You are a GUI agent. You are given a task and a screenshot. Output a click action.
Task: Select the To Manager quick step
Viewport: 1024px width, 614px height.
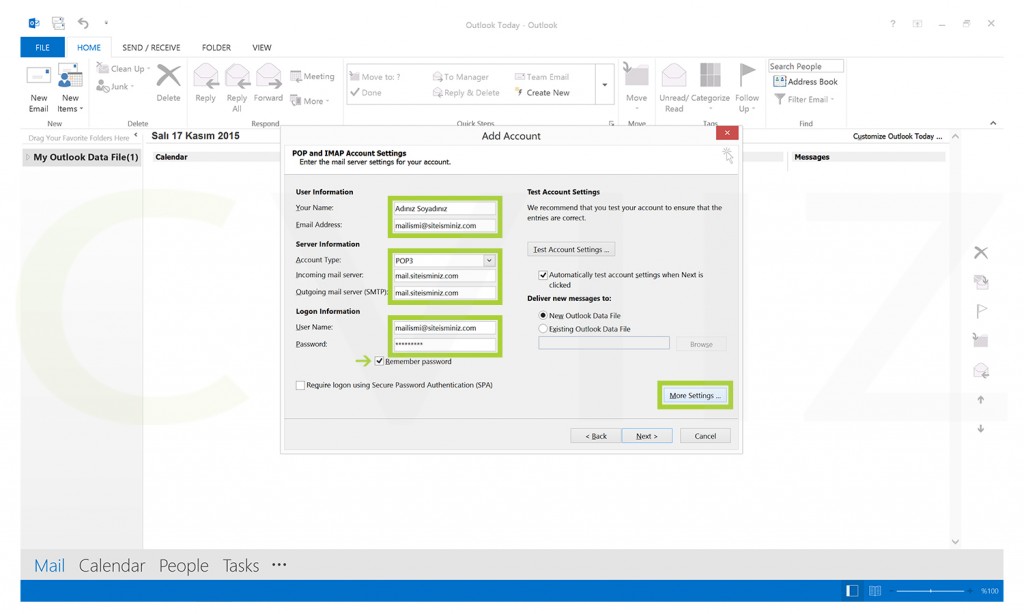(460, 77)
